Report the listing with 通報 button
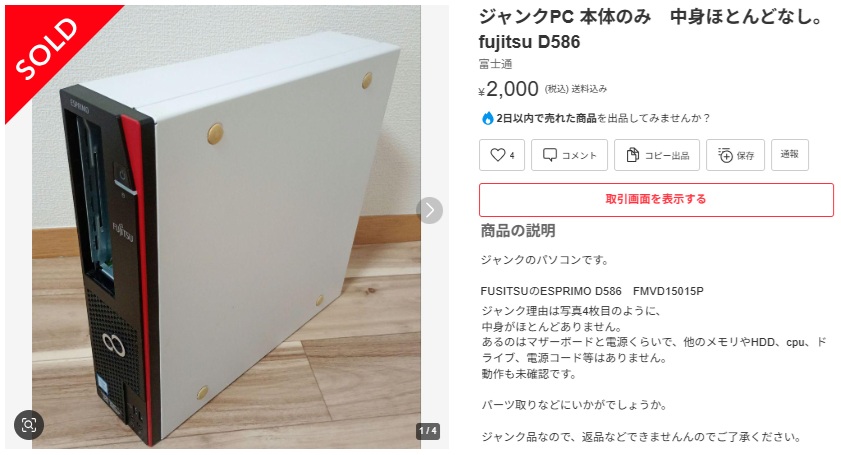 [x=790, y=155]
